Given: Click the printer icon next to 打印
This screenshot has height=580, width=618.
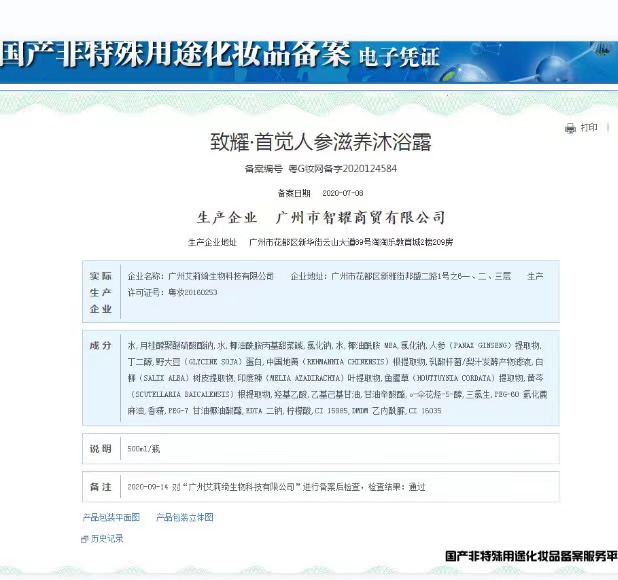Looking at the screenshot, I should click(570, 128).
